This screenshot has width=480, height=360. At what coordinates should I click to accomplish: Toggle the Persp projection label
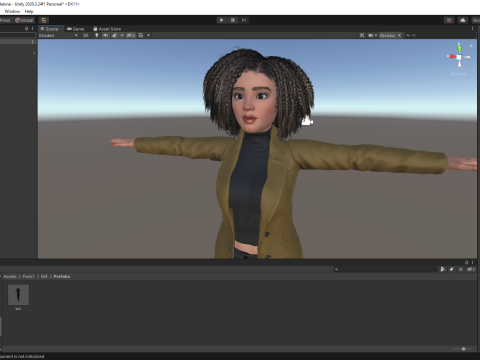459,74
